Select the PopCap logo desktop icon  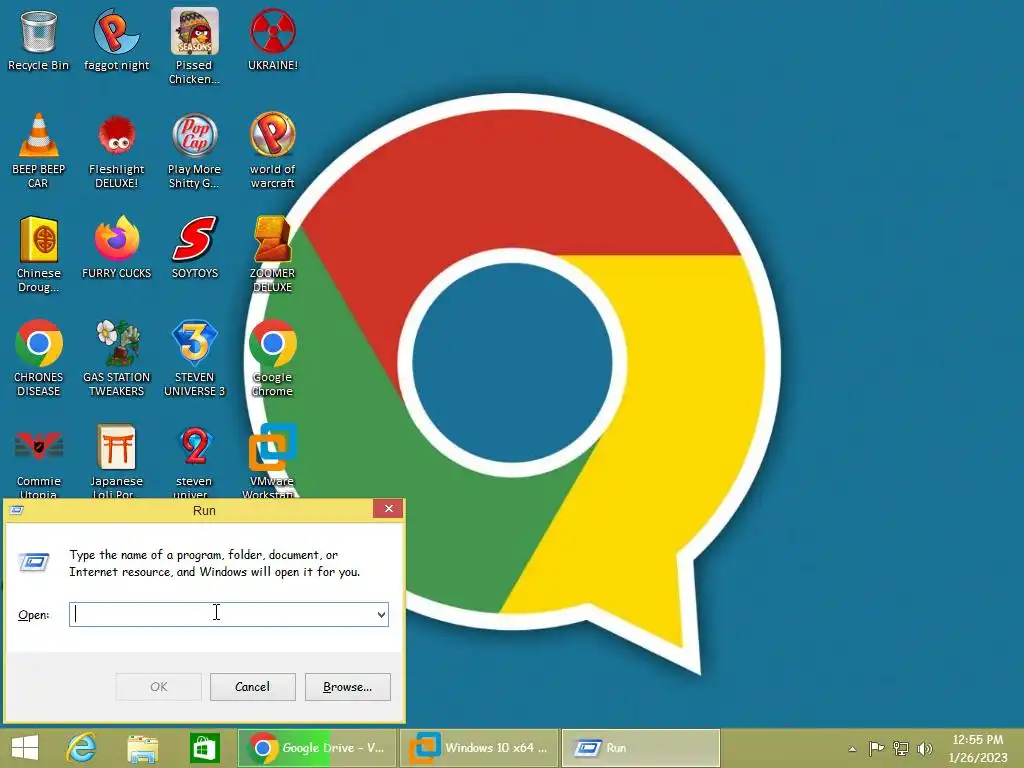pyautogui.click(x=194, y=150)
